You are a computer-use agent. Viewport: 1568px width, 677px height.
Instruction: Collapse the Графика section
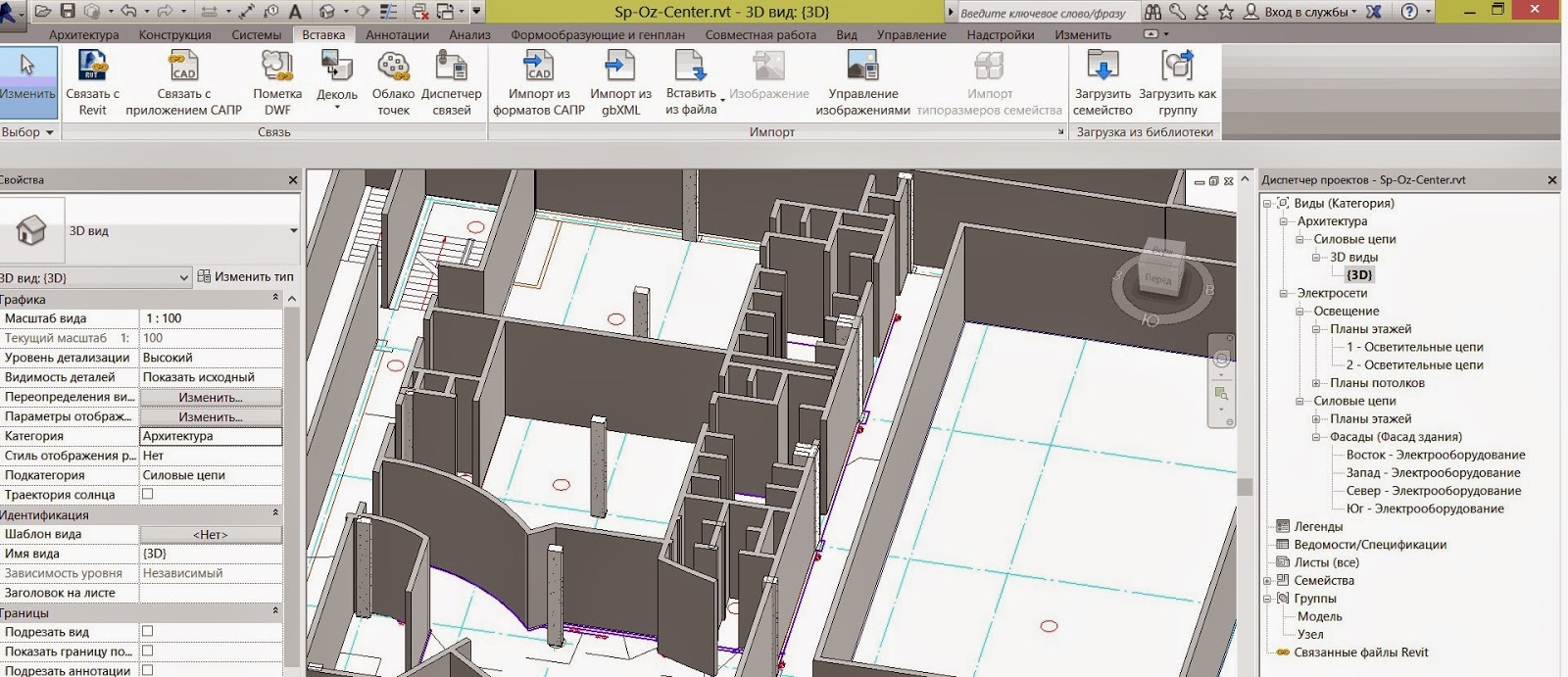[275, 298]
